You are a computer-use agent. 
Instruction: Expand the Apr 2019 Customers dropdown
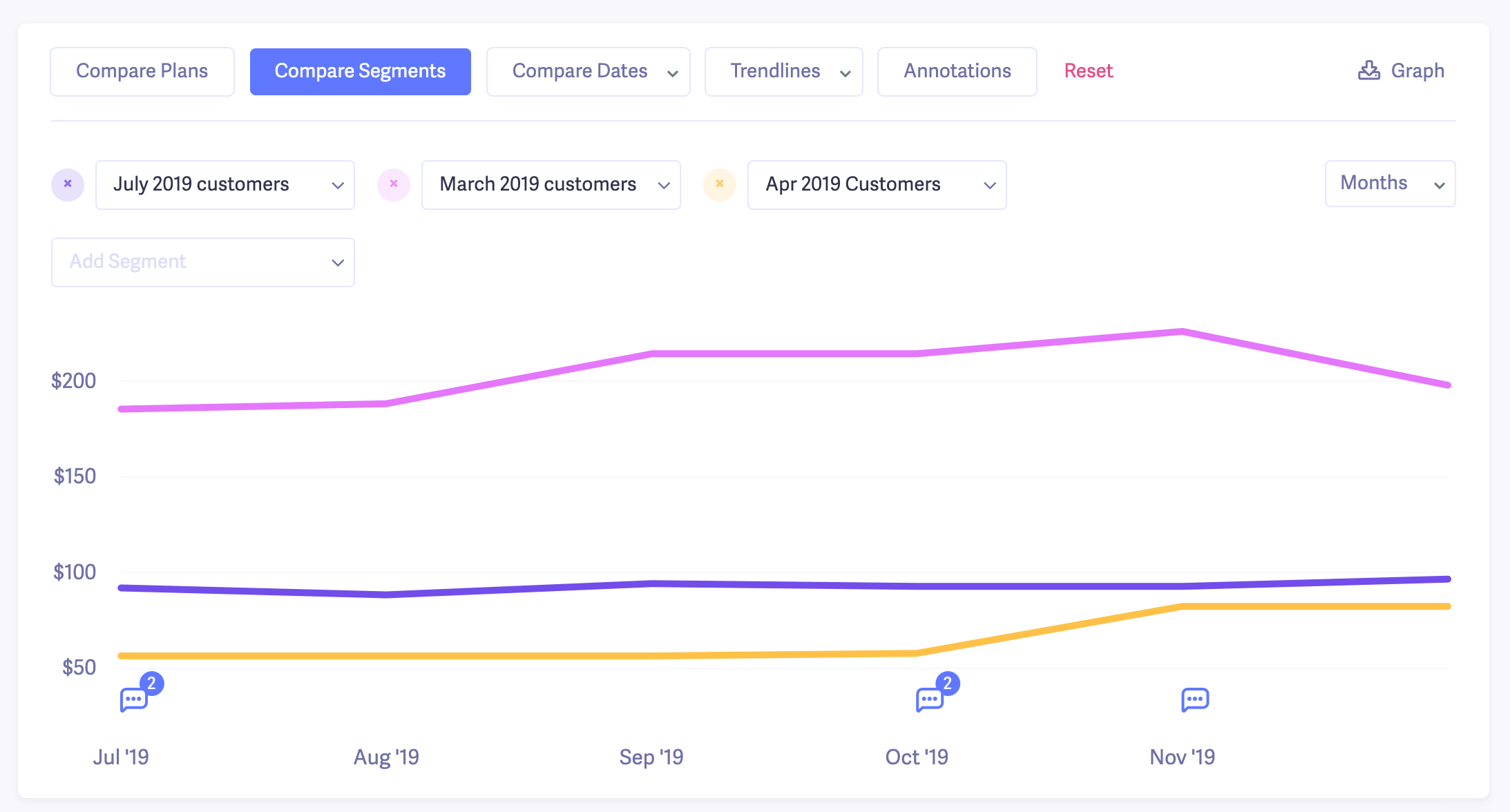pyautogui.click(x=989, y=185)
